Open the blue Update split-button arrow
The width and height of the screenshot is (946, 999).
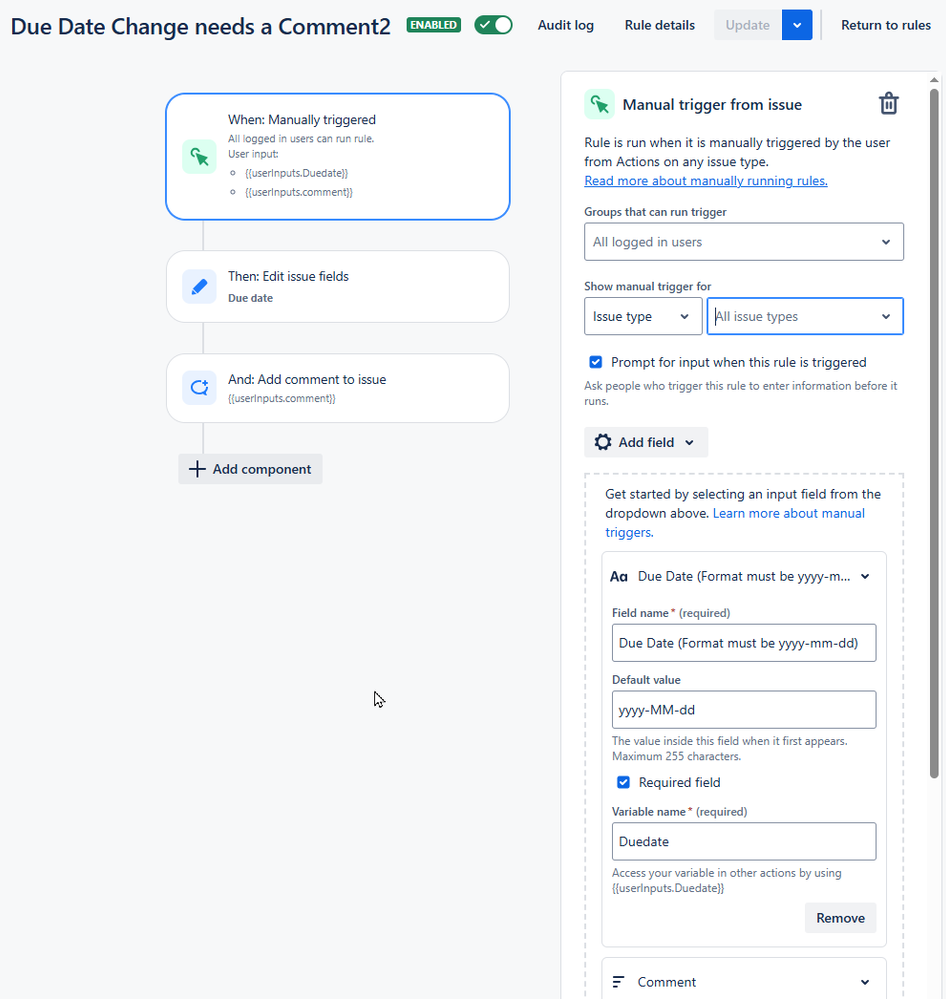tap(797, 25)
